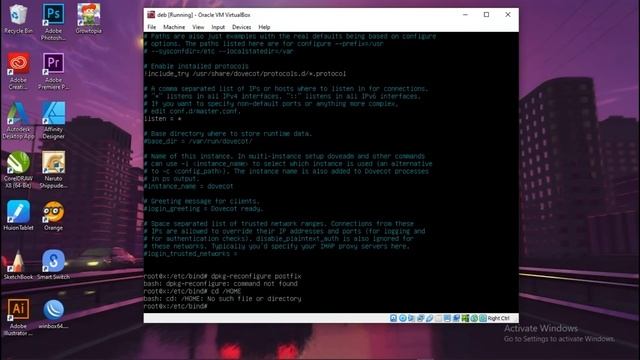
Task: Click the mouse integration status icon
Action: (474, 318)
